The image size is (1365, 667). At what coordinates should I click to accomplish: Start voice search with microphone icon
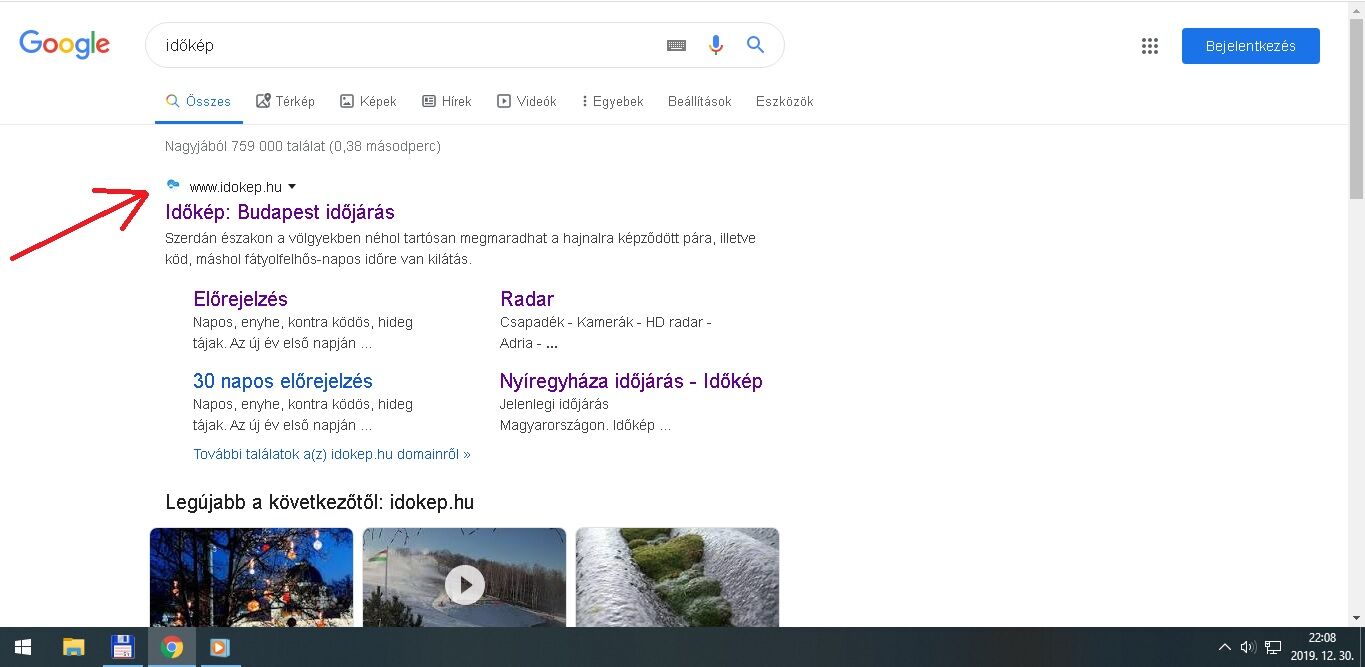click(x=715, y=45)
